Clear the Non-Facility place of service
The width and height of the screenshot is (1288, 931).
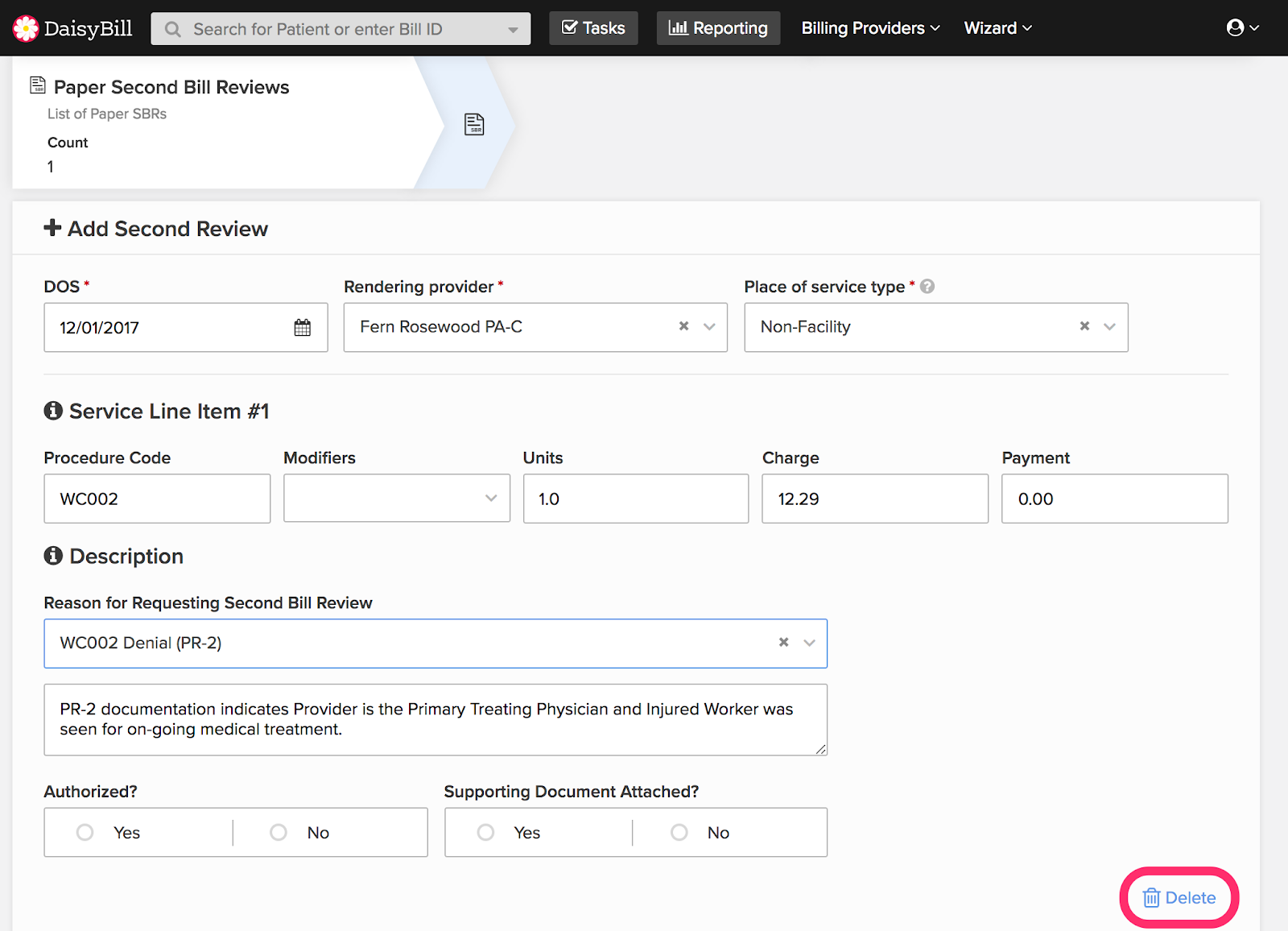coord(1084,326)
